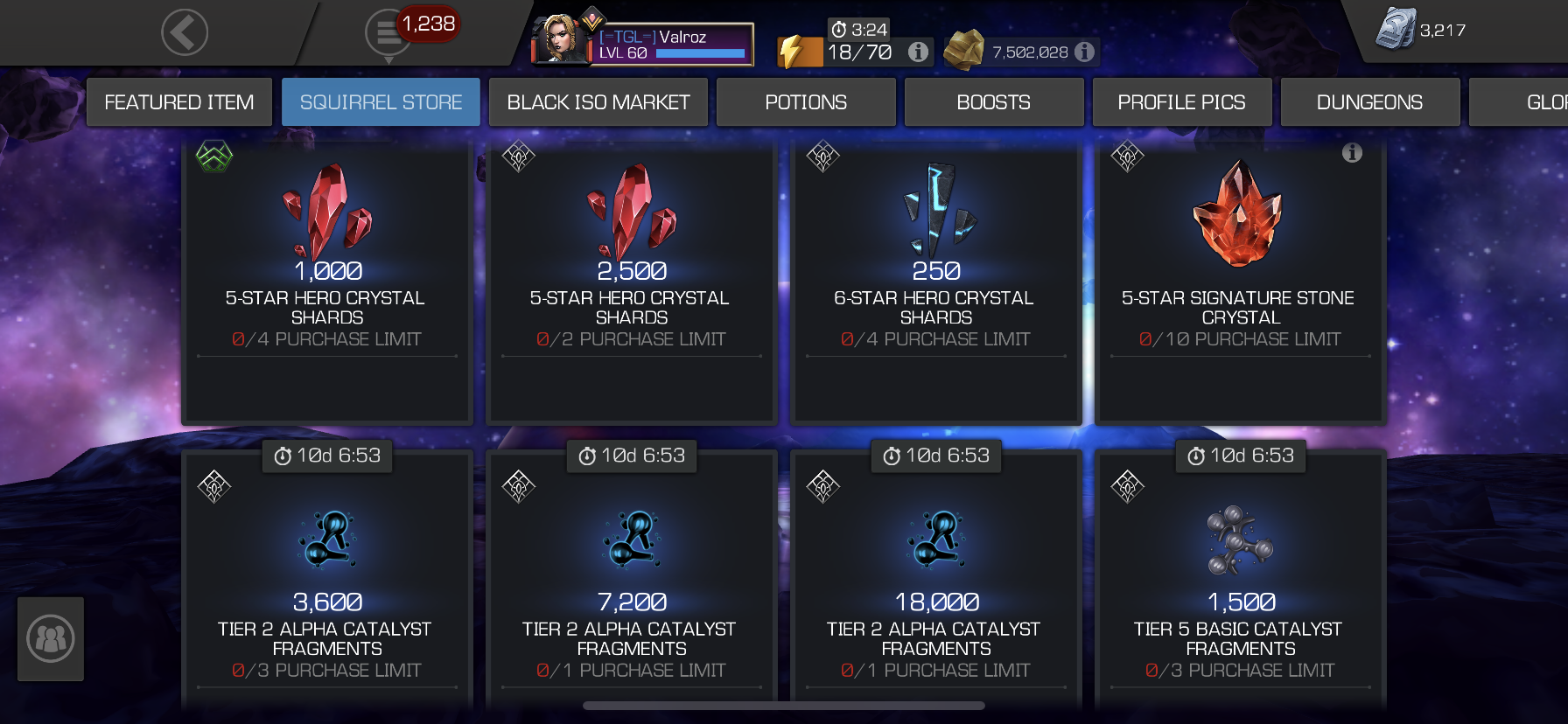Tap the units icon beside 3,217
This screenshot has width=1568, height=724.
1395,29
